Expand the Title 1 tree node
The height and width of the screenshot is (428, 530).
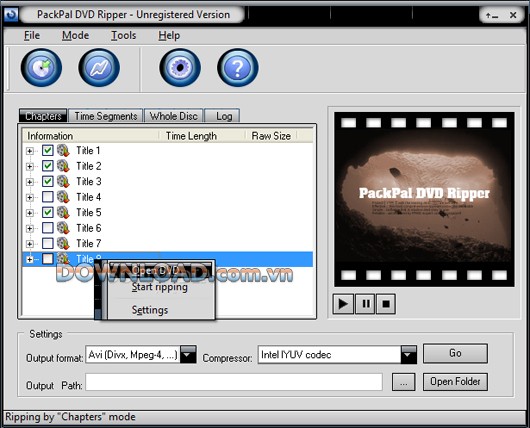pos(30,151)
